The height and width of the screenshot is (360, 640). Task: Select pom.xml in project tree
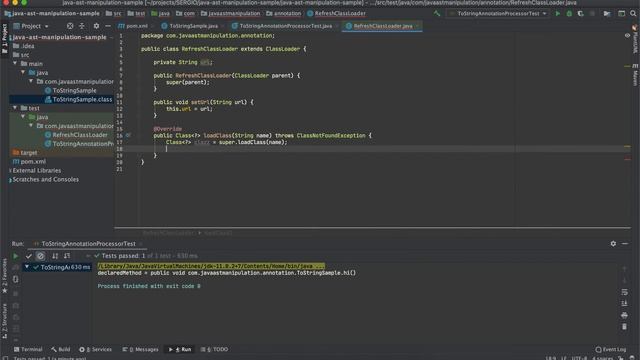[x=29, y=162]
